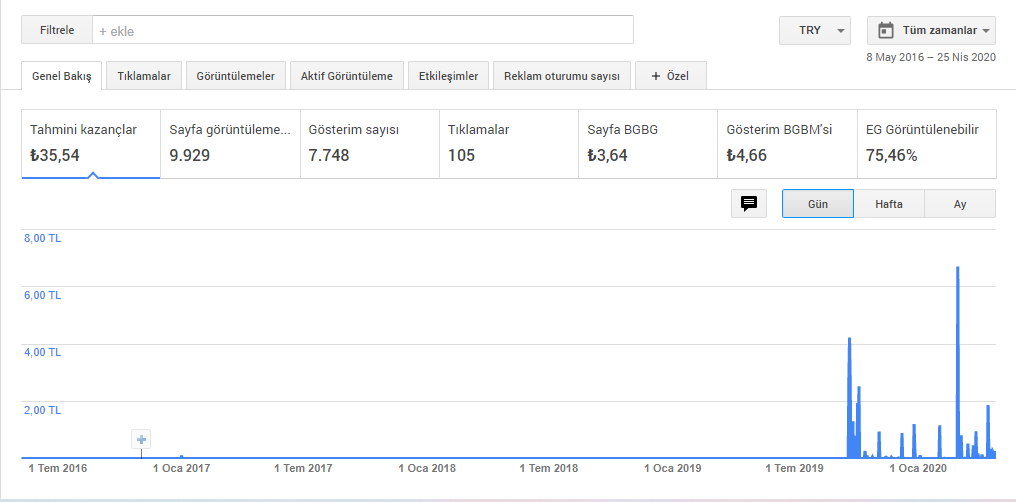Viewport: 1016px width, 502px height.
Task: Select the Etkileşimler tab
Action: click(x=448, y=76)
